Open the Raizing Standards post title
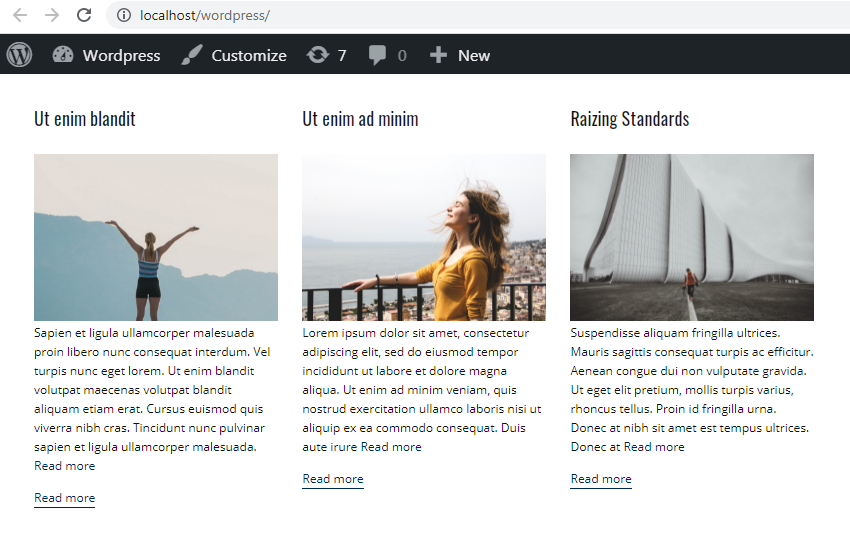850x535 pixels. (x=629, y=119)
